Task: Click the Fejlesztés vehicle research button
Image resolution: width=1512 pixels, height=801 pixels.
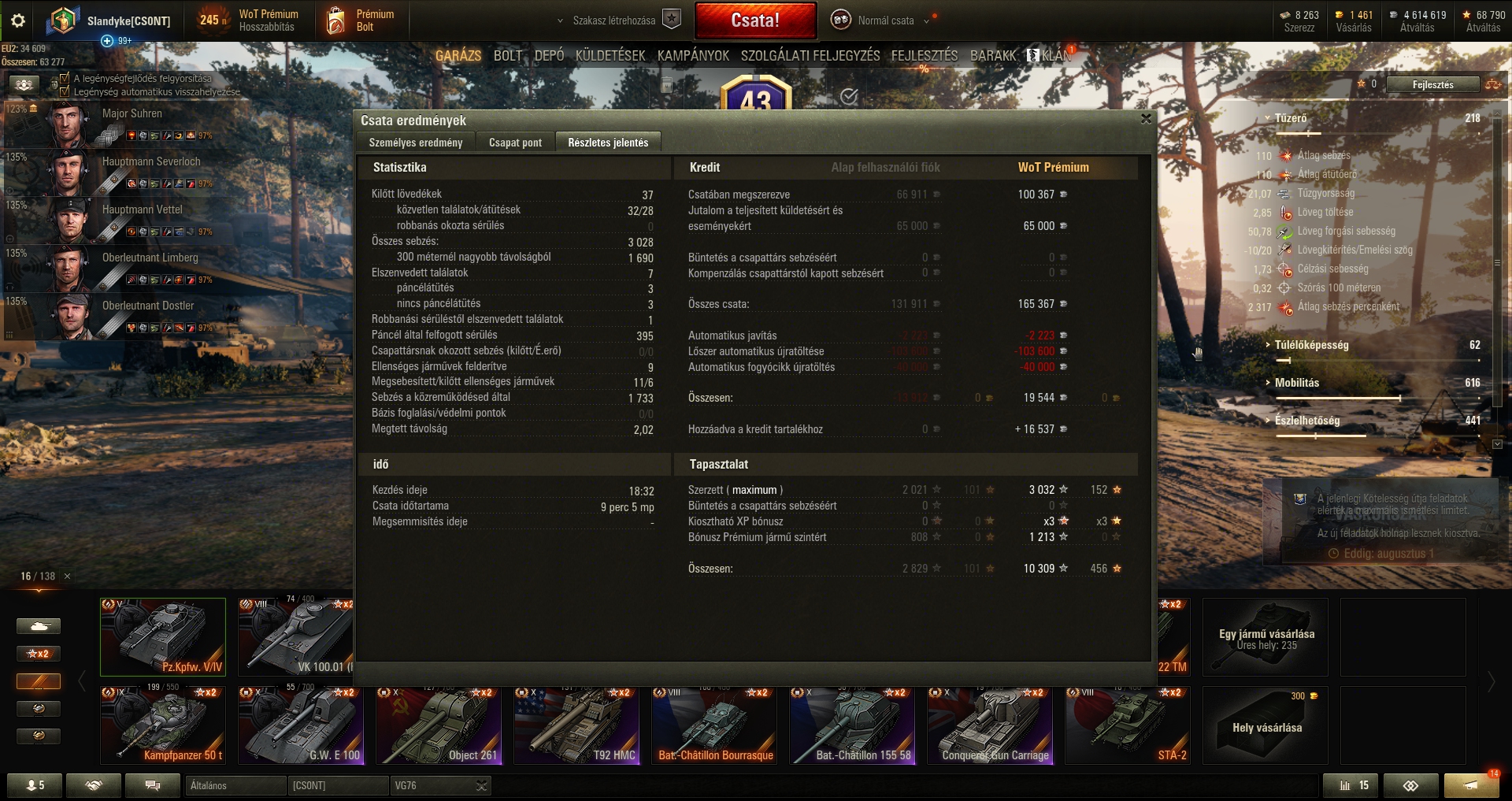Action: [x=1432, y=84]
